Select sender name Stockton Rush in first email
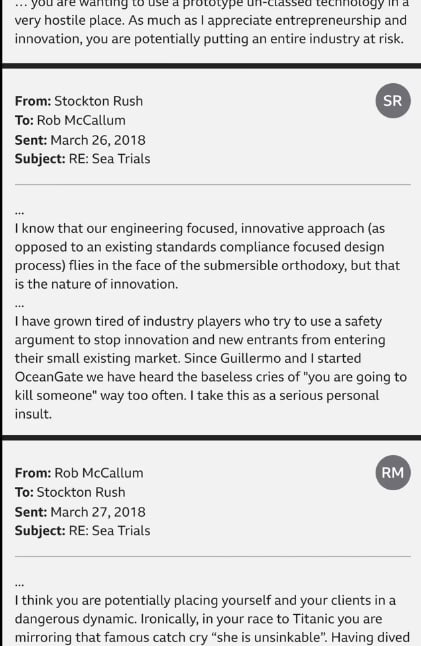The height and width of the screenshot is (646, 421). 98,101
